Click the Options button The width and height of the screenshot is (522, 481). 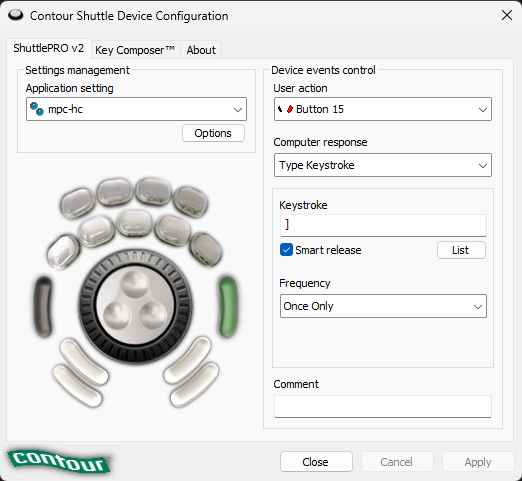(x=213, y=133)
